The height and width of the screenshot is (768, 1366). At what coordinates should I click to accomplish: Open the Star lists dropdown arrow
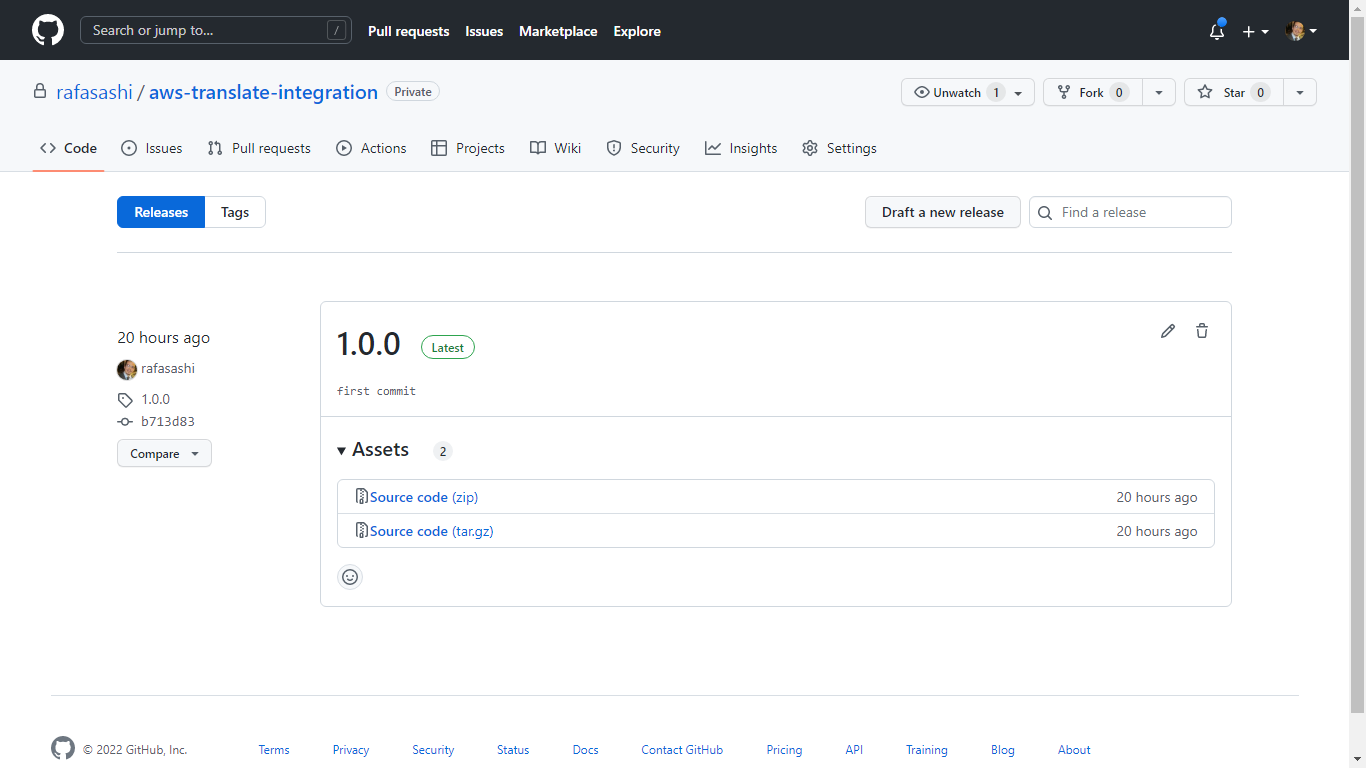click(x=1300, y=92)
